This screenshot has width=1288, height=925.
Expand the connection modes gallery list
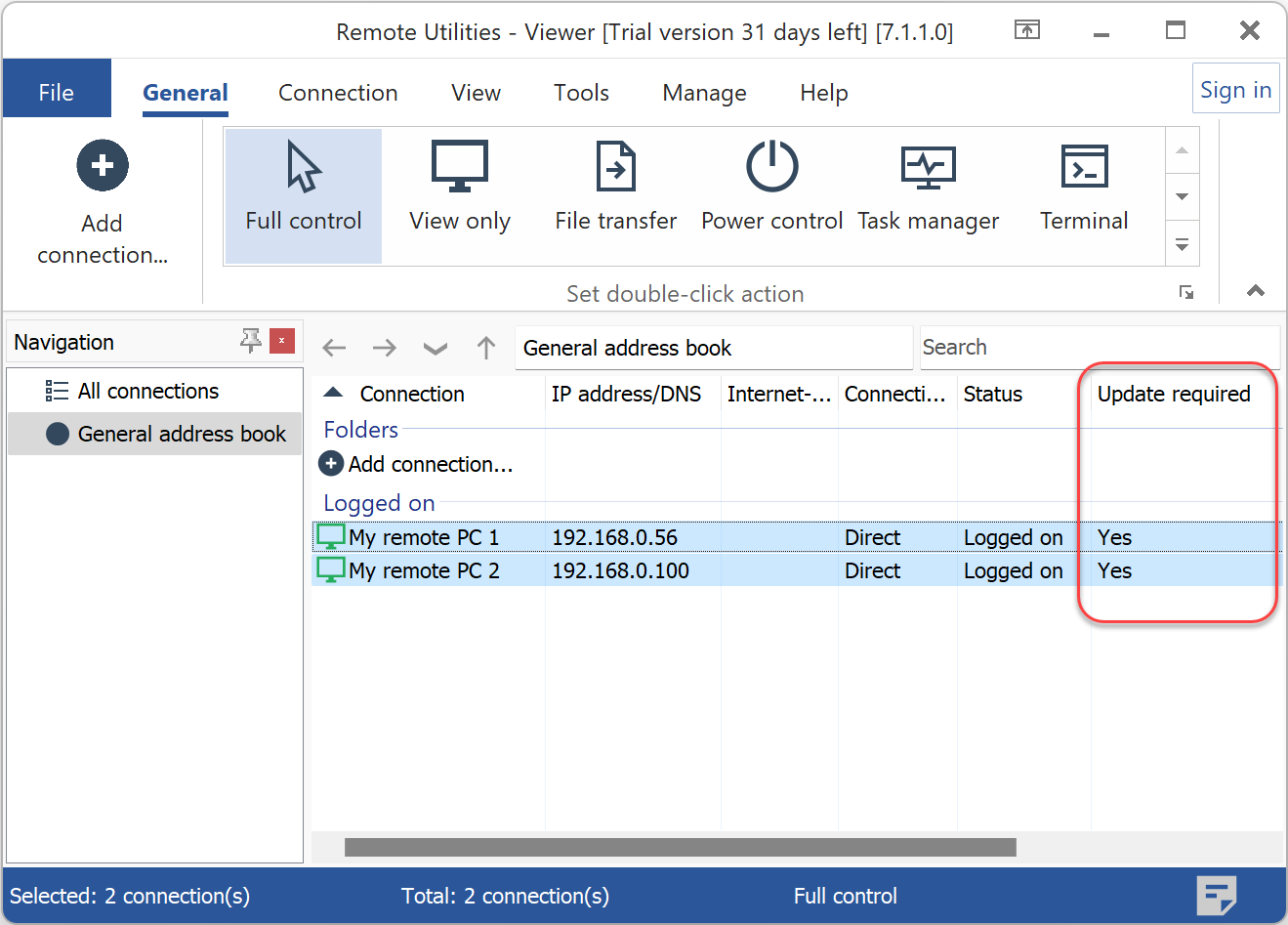1182,245
